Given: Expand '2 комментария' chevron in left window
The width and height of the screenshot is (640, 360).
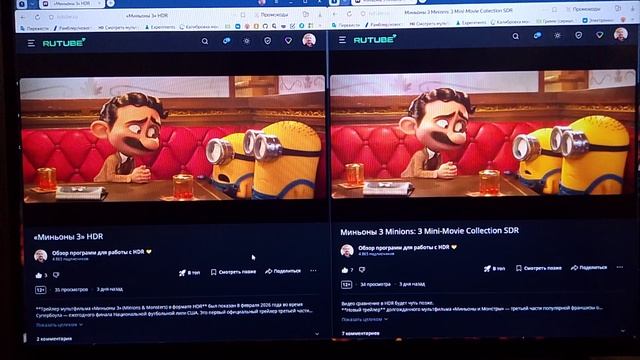Looking at the screenshot, I should 317,334.
